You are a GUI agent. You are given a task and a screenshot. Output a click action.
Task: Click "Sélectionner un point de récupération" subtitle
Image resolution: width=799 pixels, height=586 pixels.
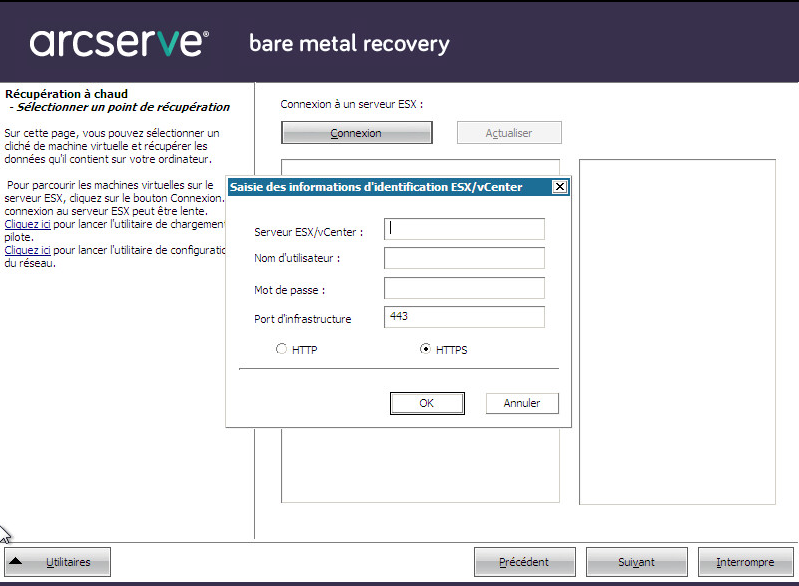click(123, 107)
